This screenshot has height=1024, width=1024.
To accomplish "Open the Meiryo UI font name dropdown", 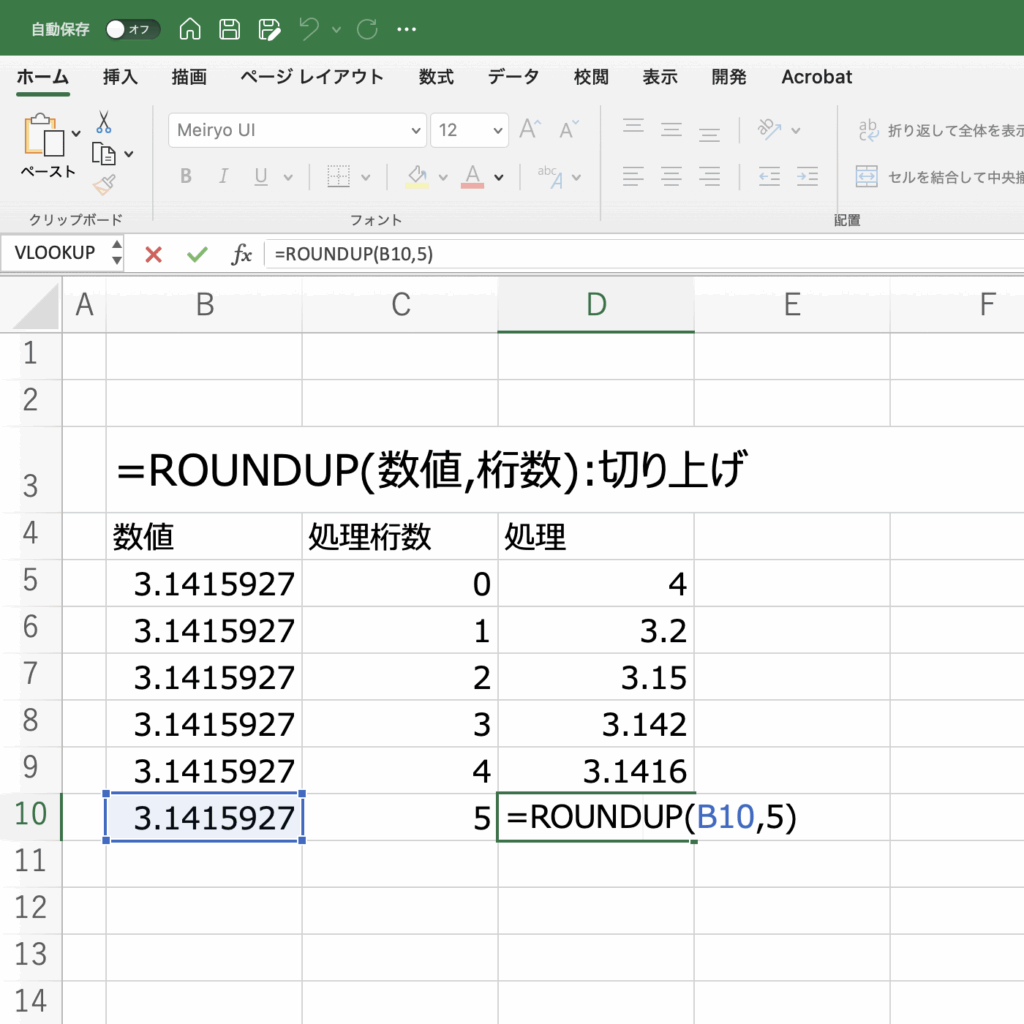I will coord(416,130).
